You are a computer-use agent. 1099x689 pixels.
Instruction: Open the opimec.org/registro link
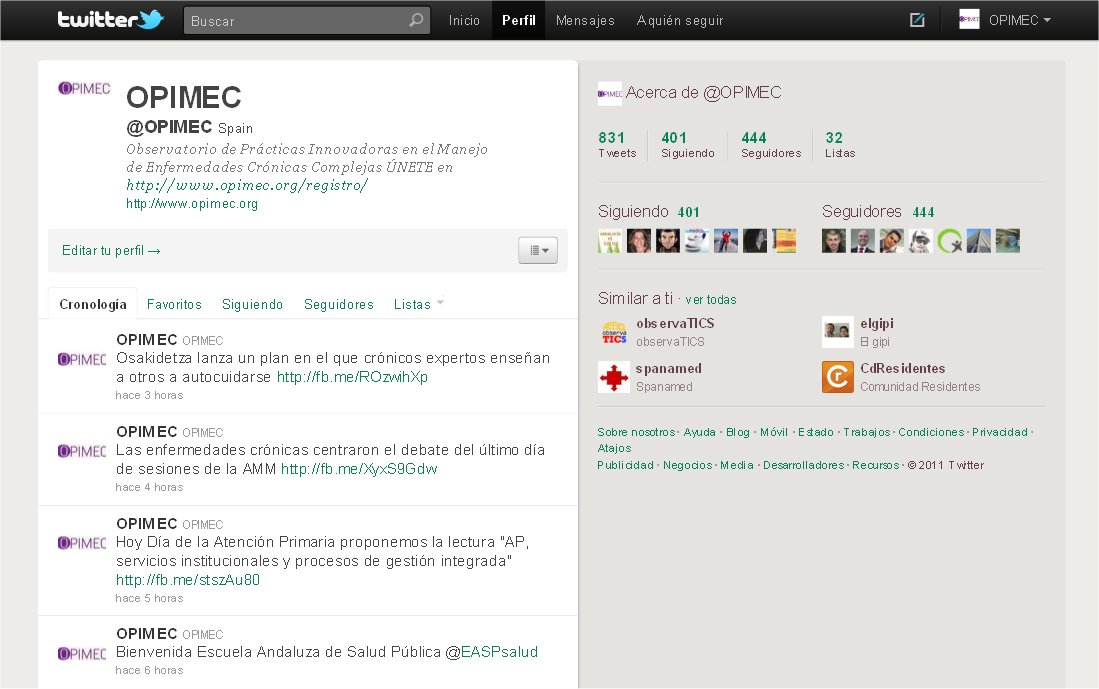pyautogui.click(x=247, y=185)
